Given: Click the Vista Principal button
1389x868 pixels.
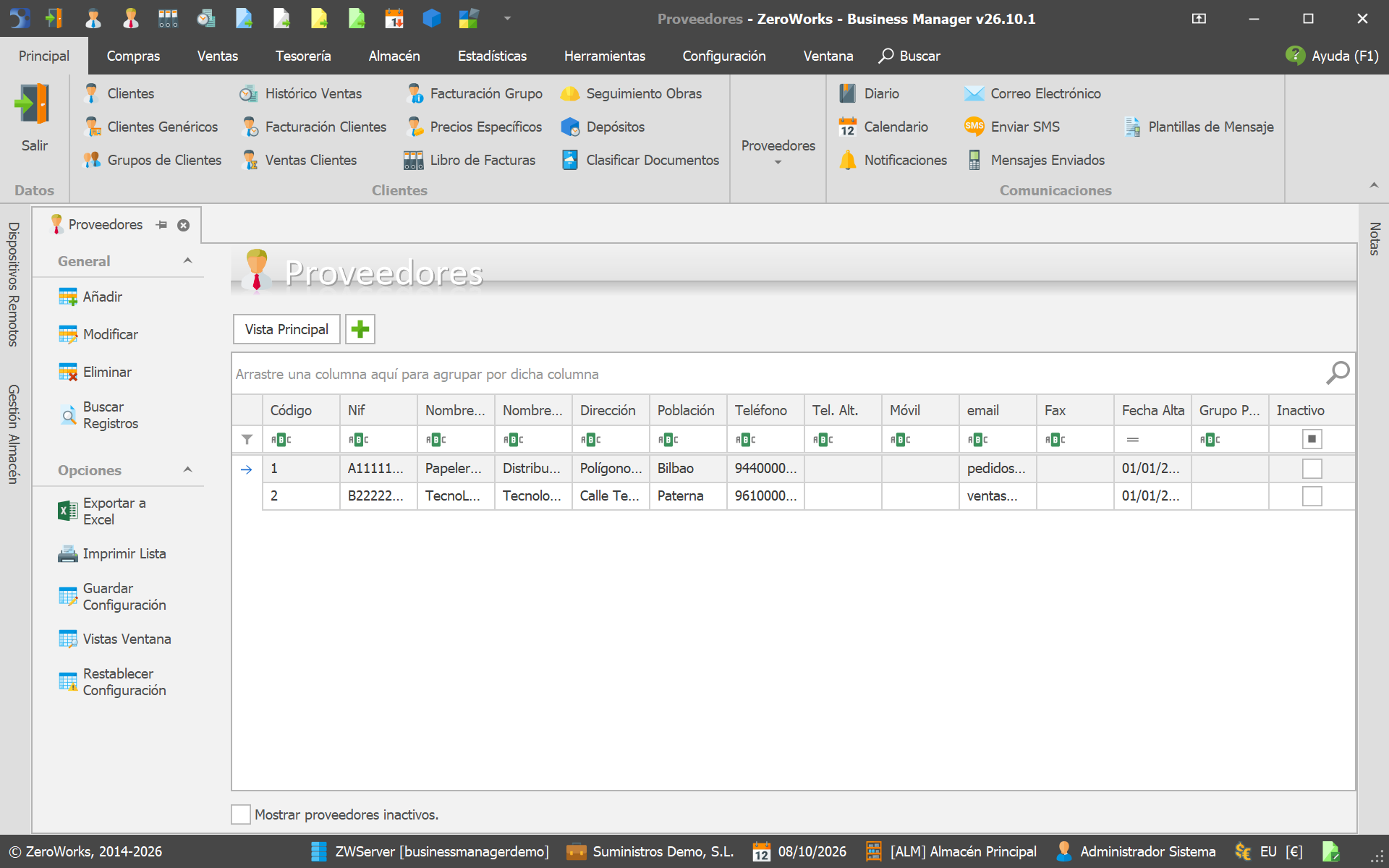Looking at the screenshot, I should tap(286, 329).
